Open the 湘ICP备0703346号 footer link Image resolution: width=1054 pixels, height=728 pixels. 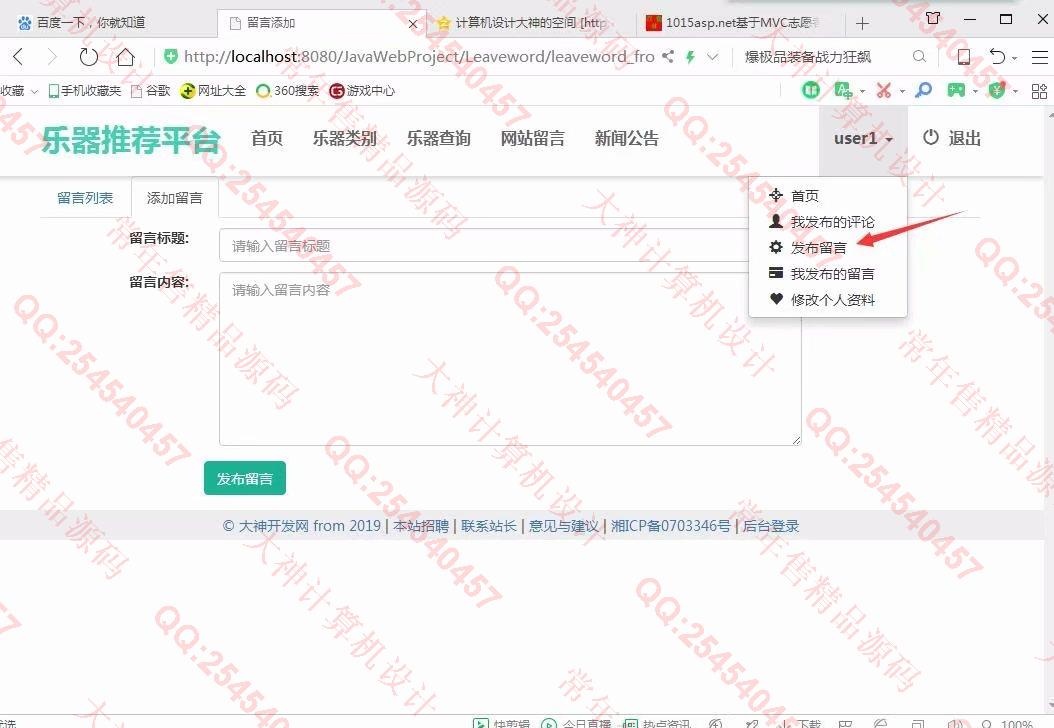point(670,526)
